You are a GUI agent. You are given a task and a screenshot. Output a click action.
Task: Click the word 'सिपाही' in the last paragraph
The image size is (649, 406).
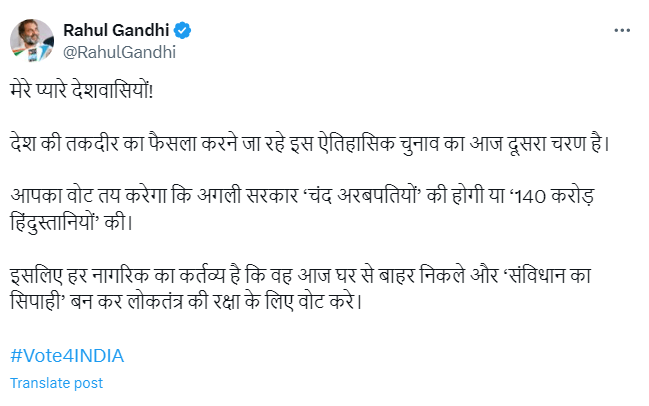click(37, 300)
